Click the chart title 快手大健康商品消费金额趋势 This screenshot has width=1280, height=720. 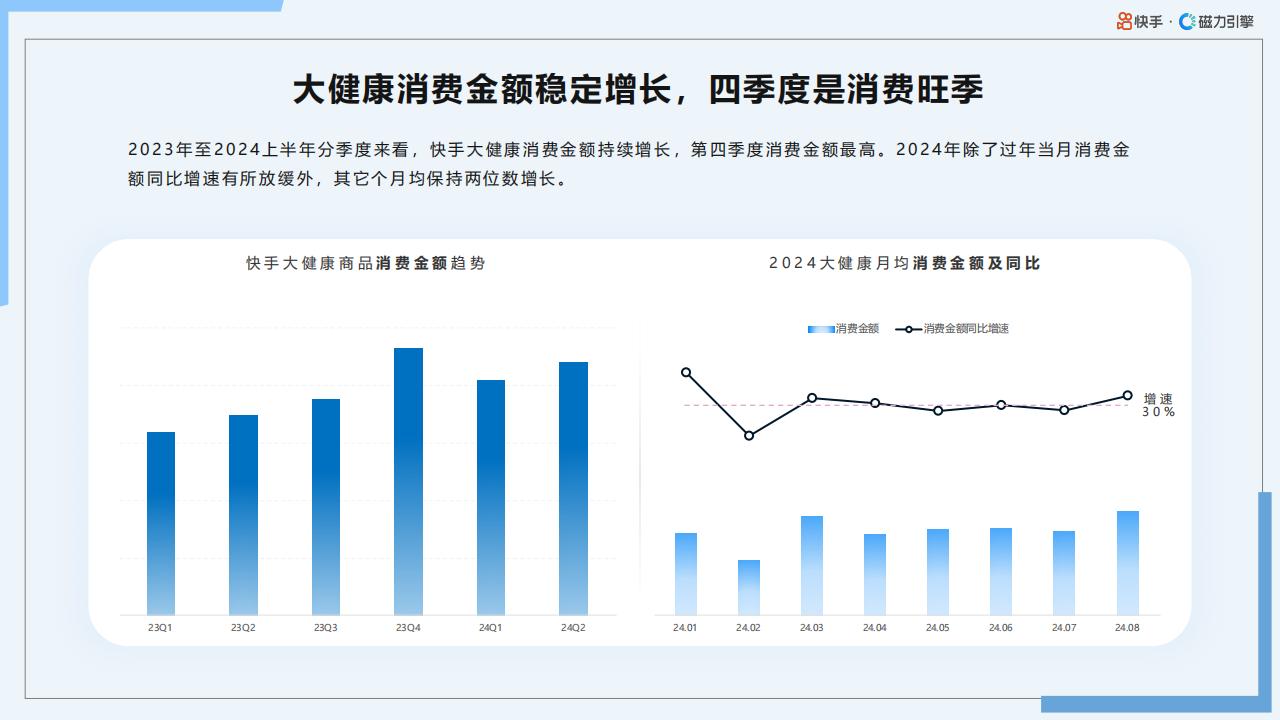point(366,263)
